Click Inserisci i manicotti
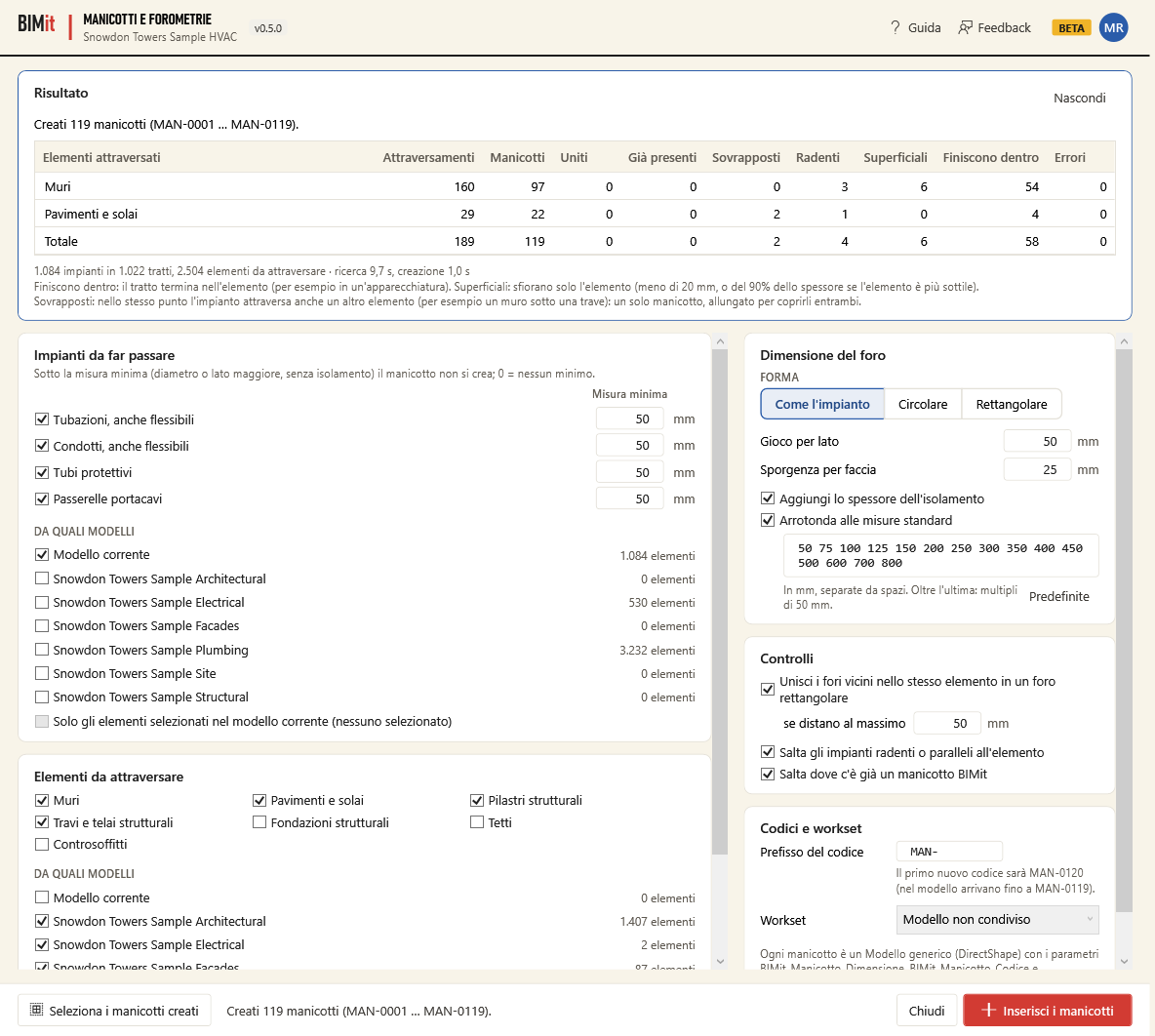Viewport: 1155px width, 1036px height. [x=1047, y=1011]
